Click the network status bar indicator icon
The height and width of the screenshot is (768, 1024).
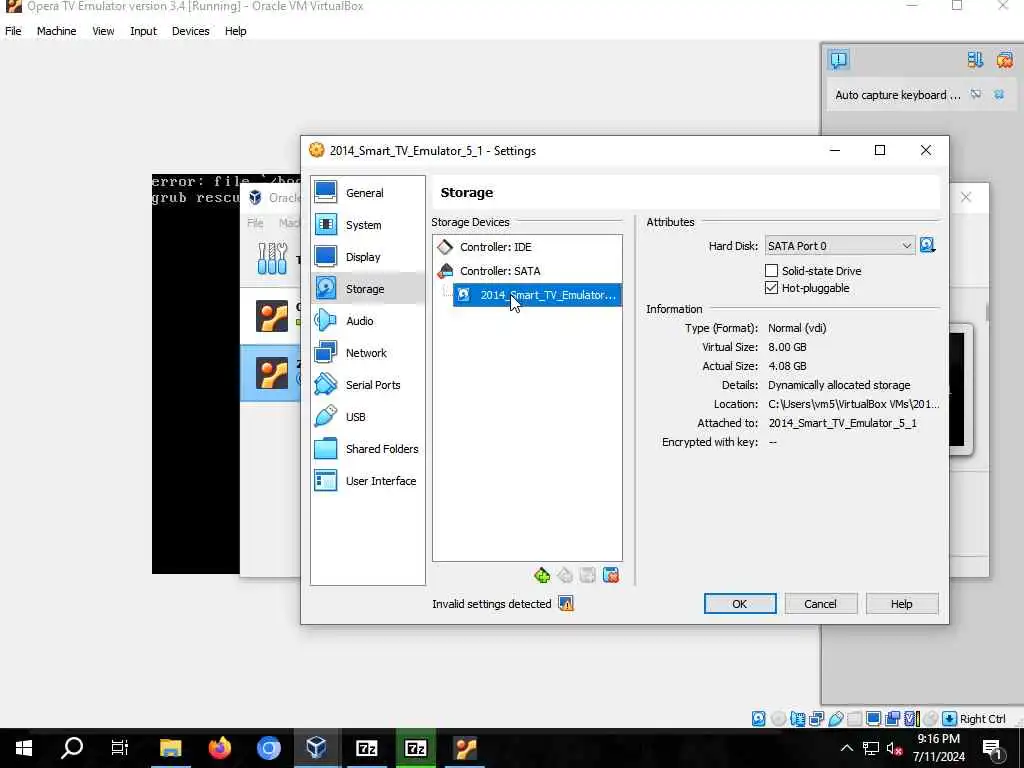[816, 719]
